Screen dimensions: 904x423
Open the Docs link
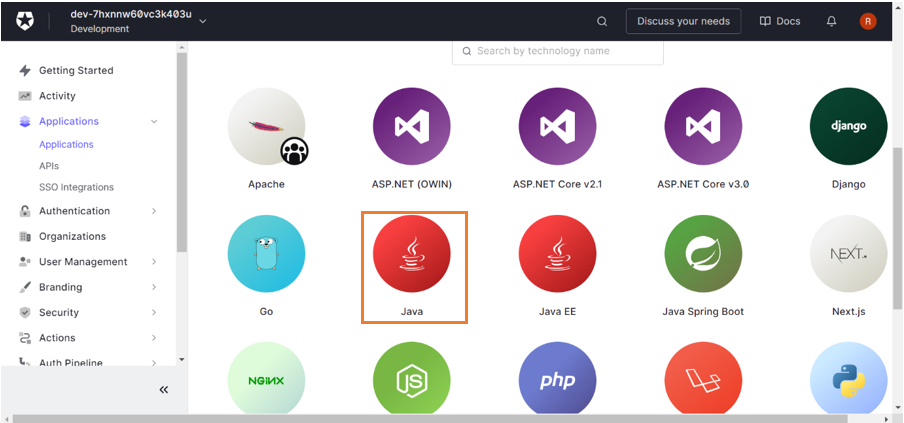click(x=780, y=21)
